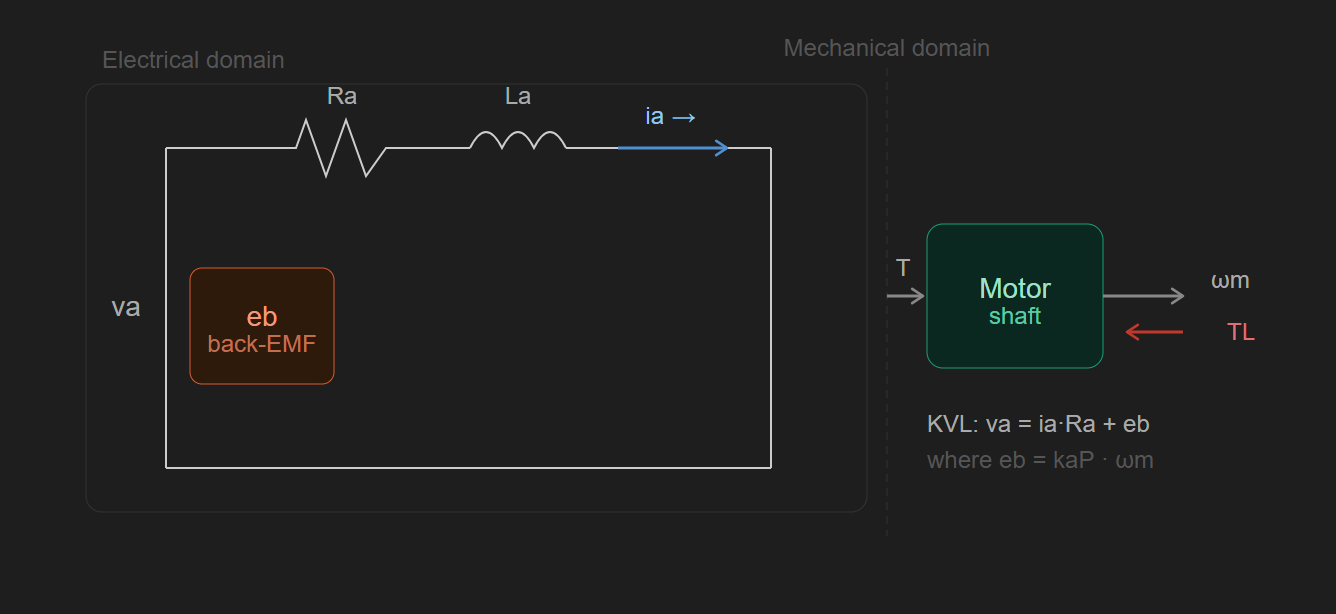Click the KVL equation text
The height and width of the screenshot is (614, 1336).
1038,424
